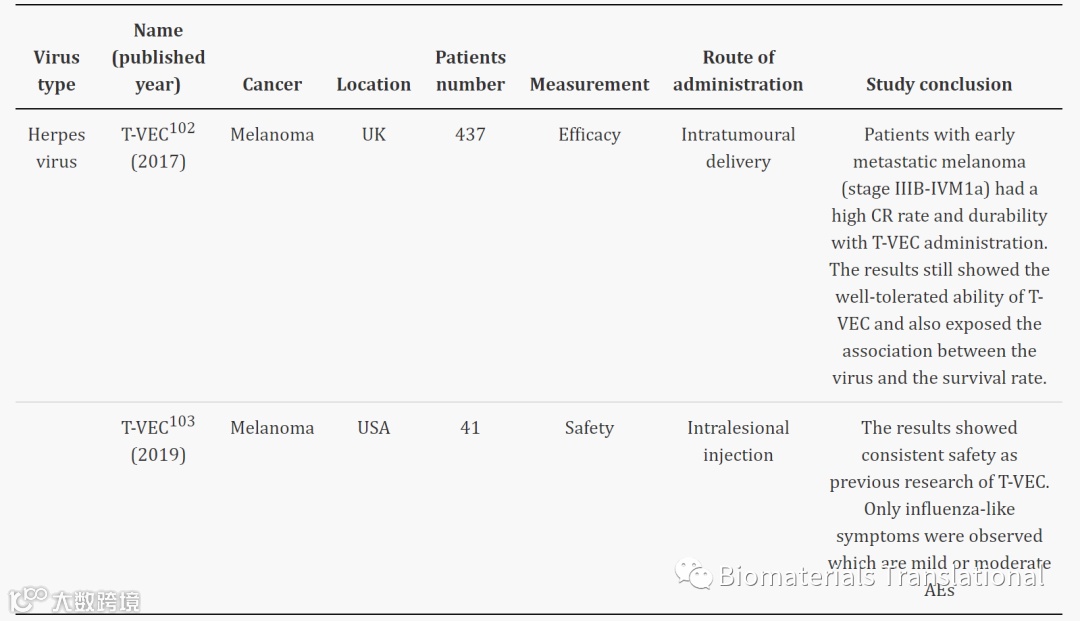Open citation 103 superscript link
1080x621 pixels.
coord(182,421)
